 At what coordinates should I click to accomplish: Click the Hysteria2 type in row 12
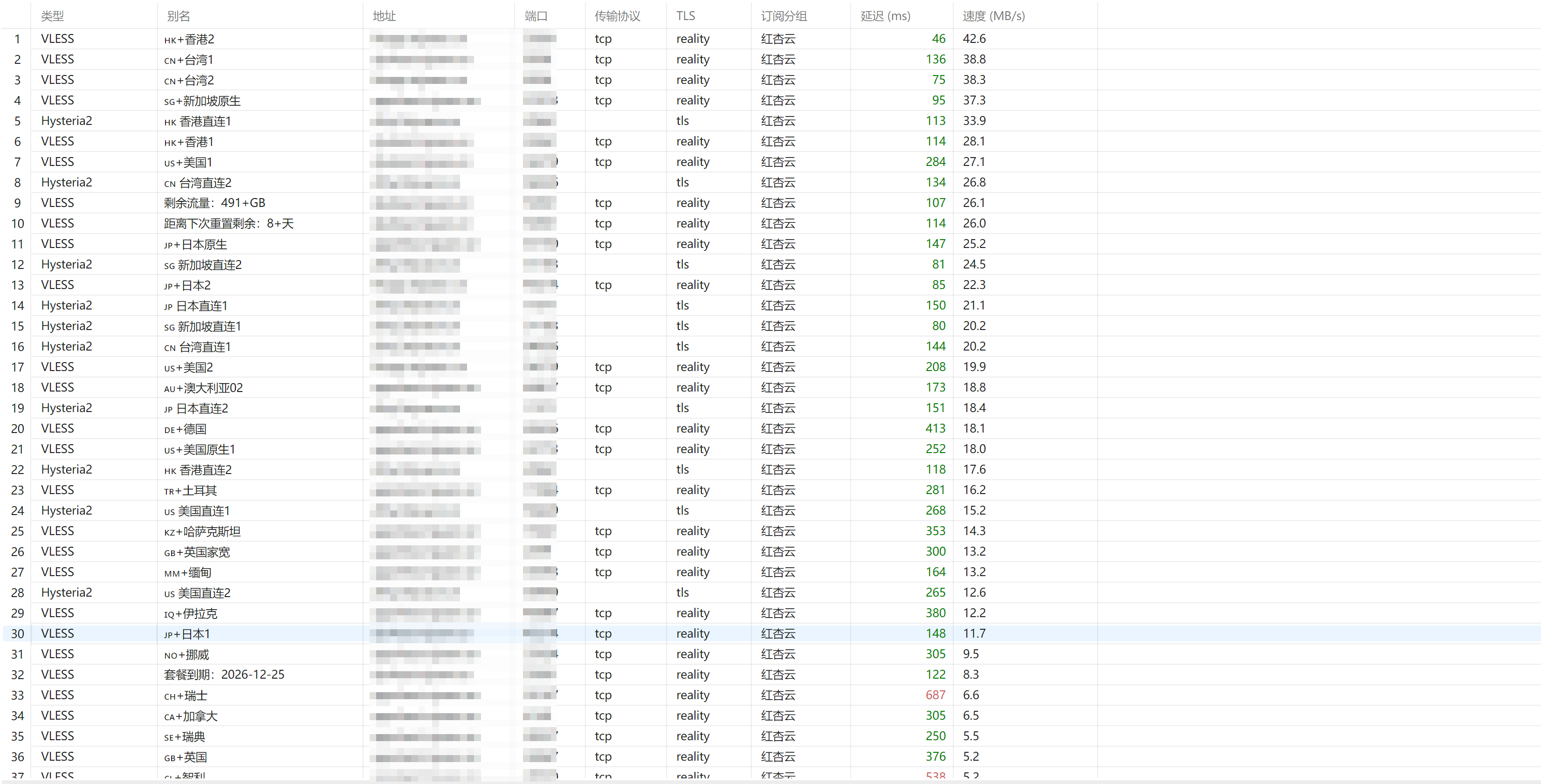click(66, 264)
